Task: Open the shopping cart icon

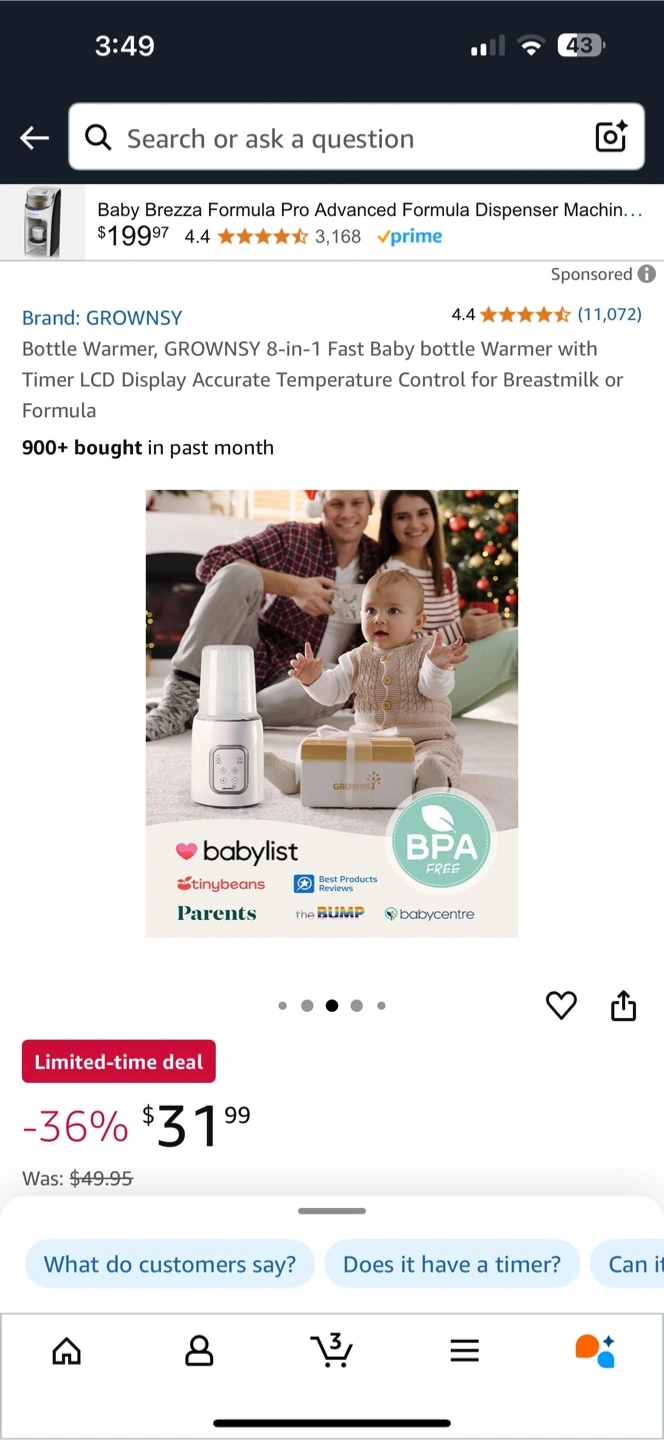Action: click(331, 1350)
